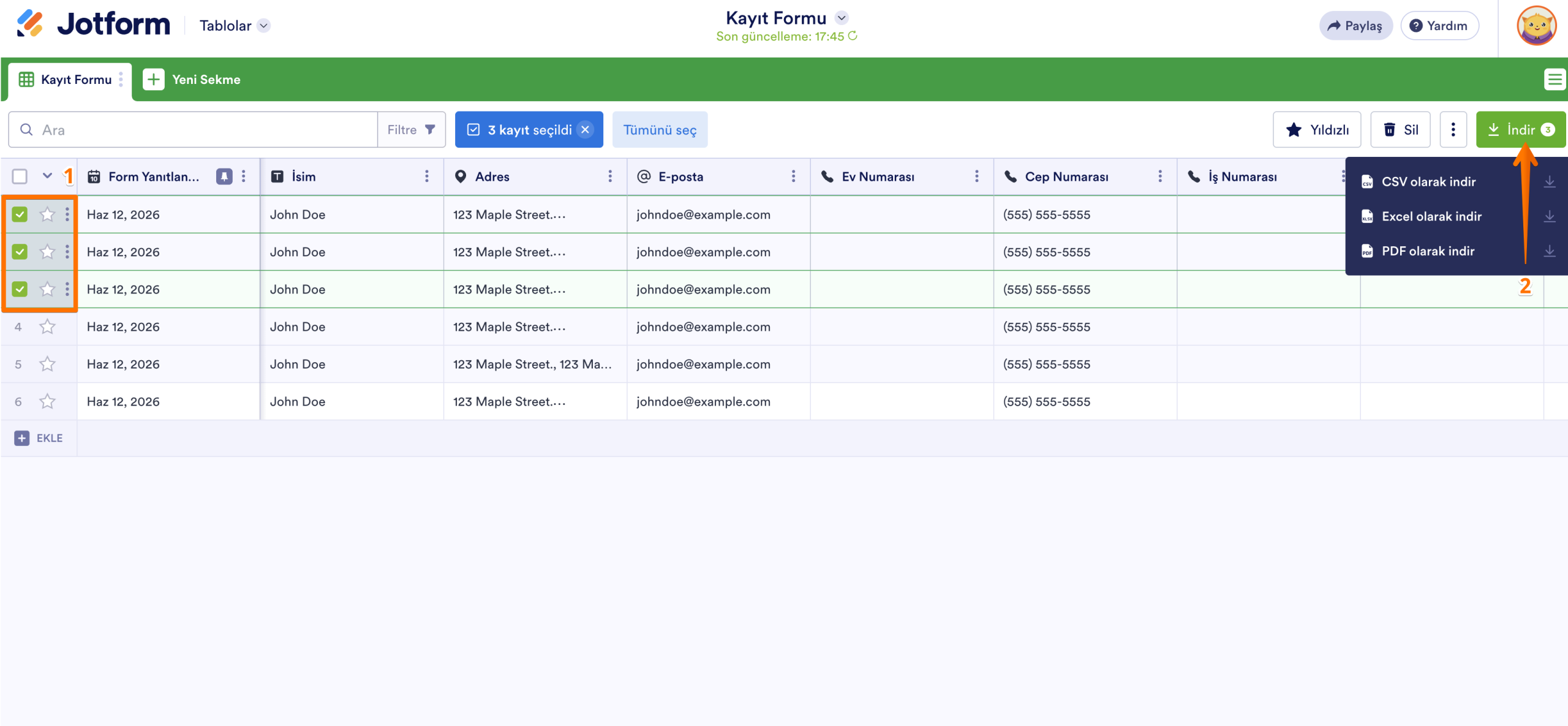Image resolution: width=1568 pixels, height=726 pixels.
Task: Open Ev Numarası column options menu
Action: (977, 176)
